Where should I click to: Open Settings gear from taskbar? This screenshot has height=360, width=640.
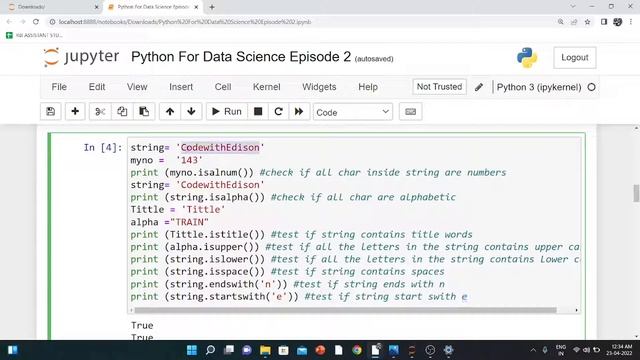point(449,350)
